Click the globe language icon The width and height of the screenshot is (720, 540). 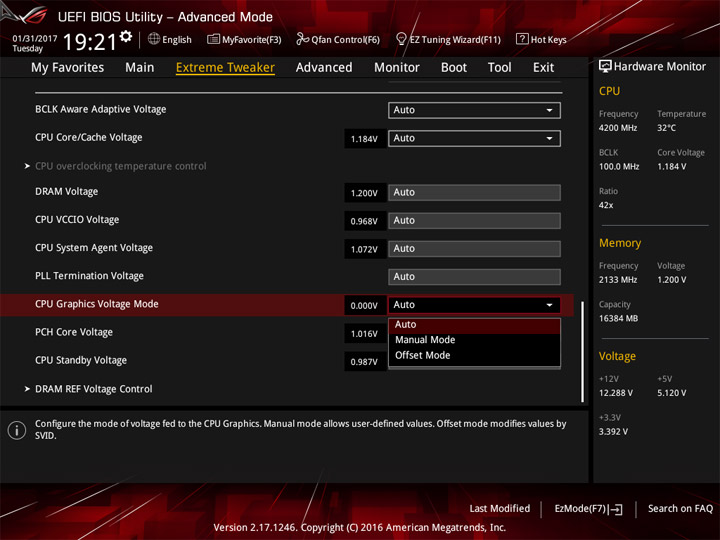[x=154, y=39]
